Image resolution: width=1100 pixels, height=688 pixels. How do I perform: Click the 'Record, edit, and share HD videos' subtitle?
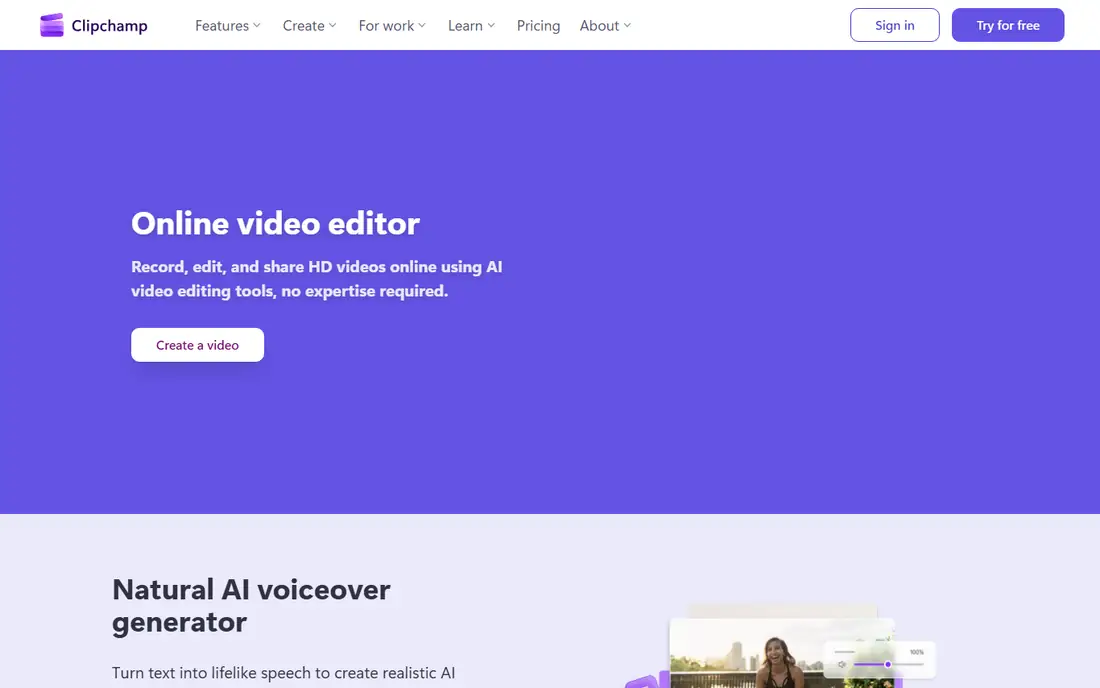[316, 279]
